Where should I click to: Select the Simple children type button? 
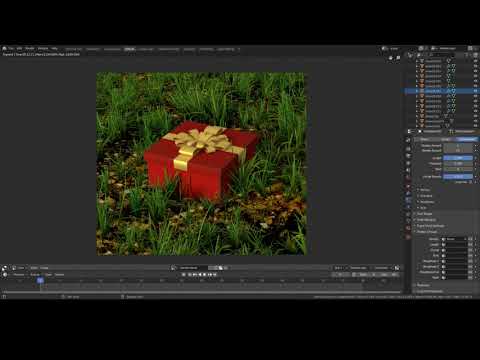445,139
